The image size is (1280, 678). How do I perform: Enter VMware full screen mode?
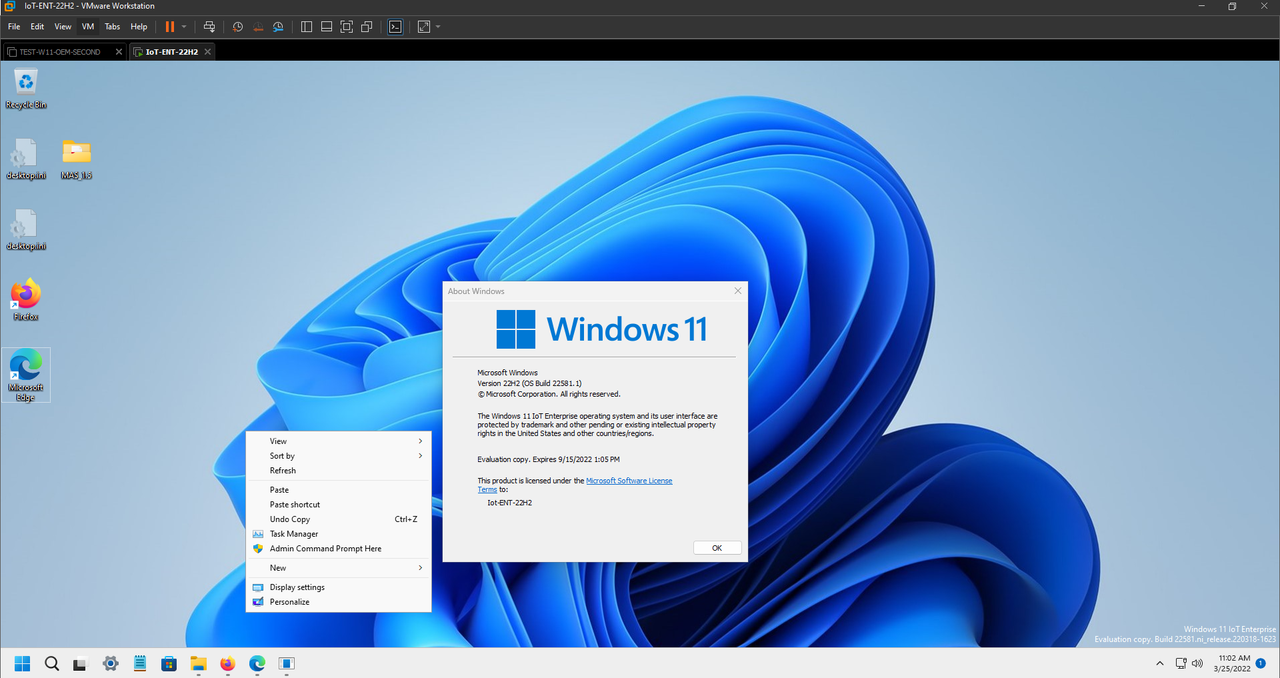tap(347, 27)
